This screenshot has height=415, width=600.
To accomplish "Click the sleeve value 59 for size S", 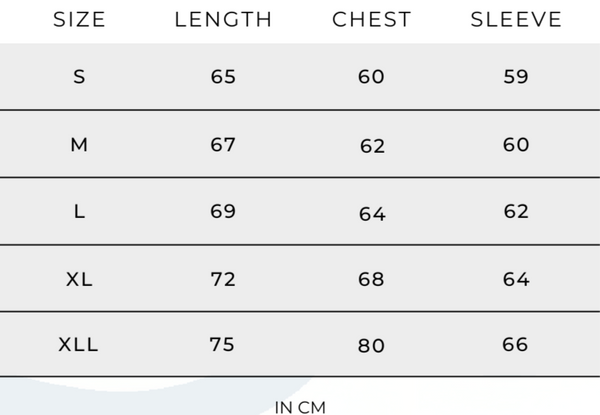I will coord(516,77).
